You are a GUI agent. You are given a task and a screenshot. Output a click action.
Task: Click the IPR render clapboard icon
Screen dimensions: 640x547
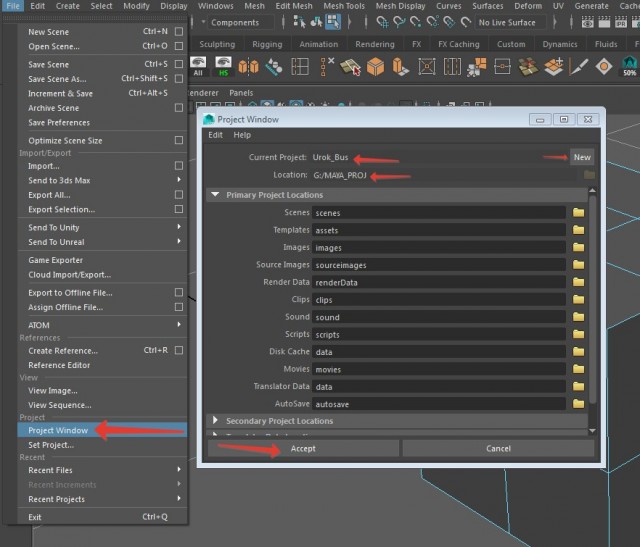point(621,22)
